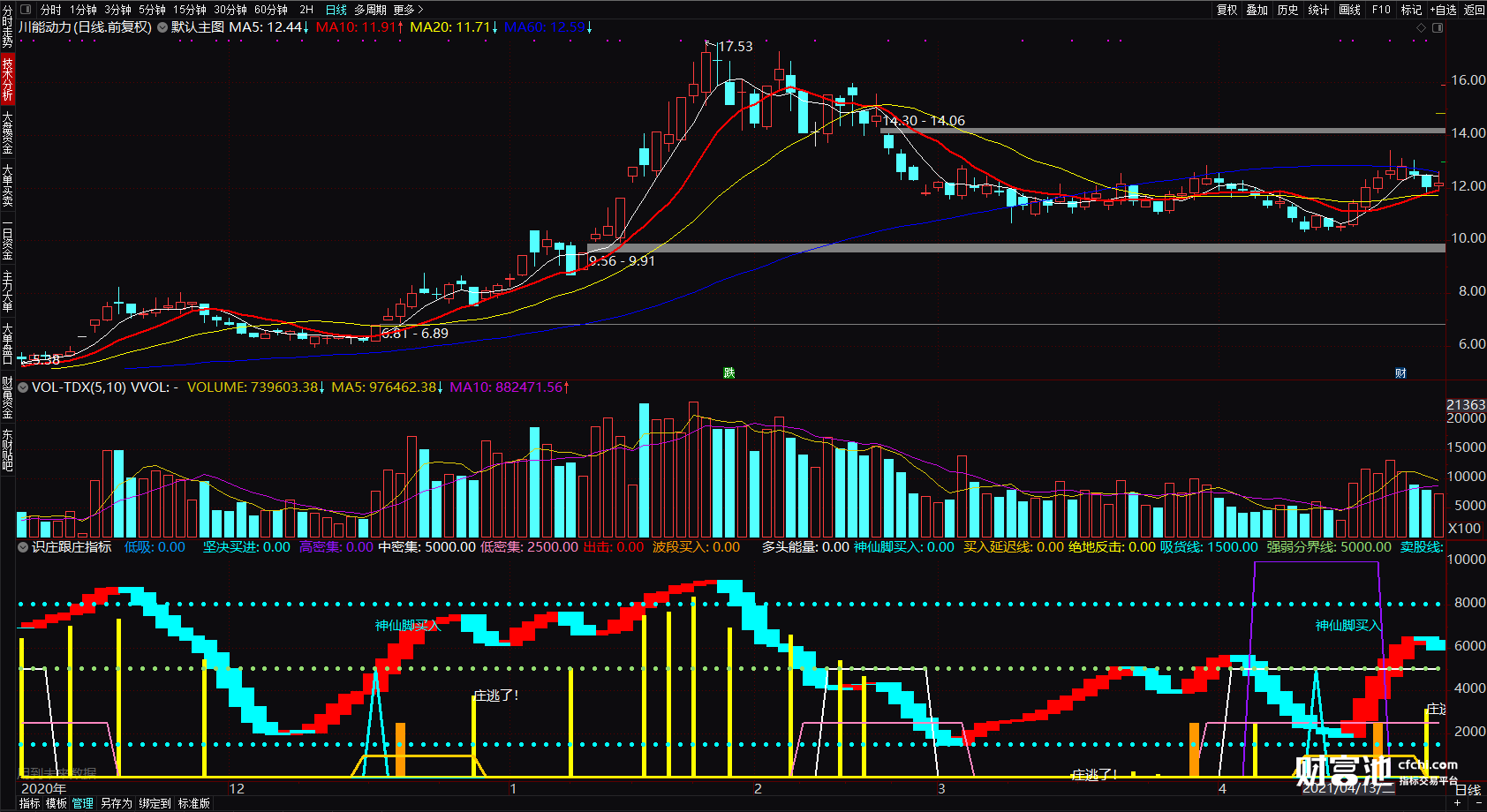The height and width of the screenshot is (812, 1487).
Task: Open 东财贴吧 sidebar tab
Action: coord(7,450)
